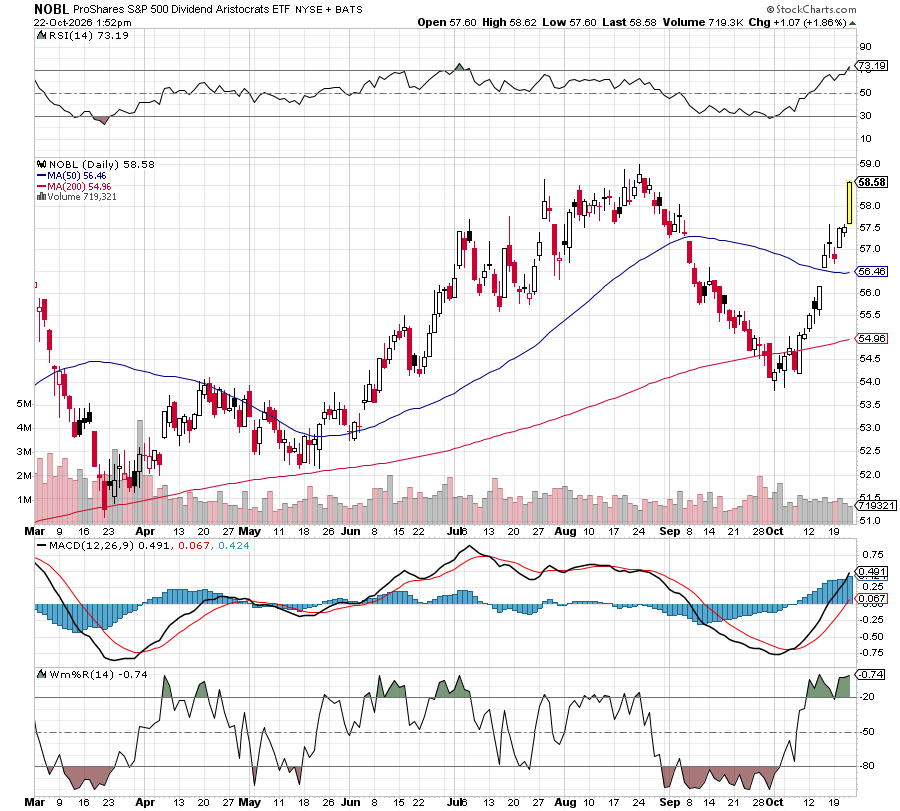This screenshot has width=900, height=811.
Task: Click the Wm%R(14) -0.74 legend label
Action: click(98, 674)
